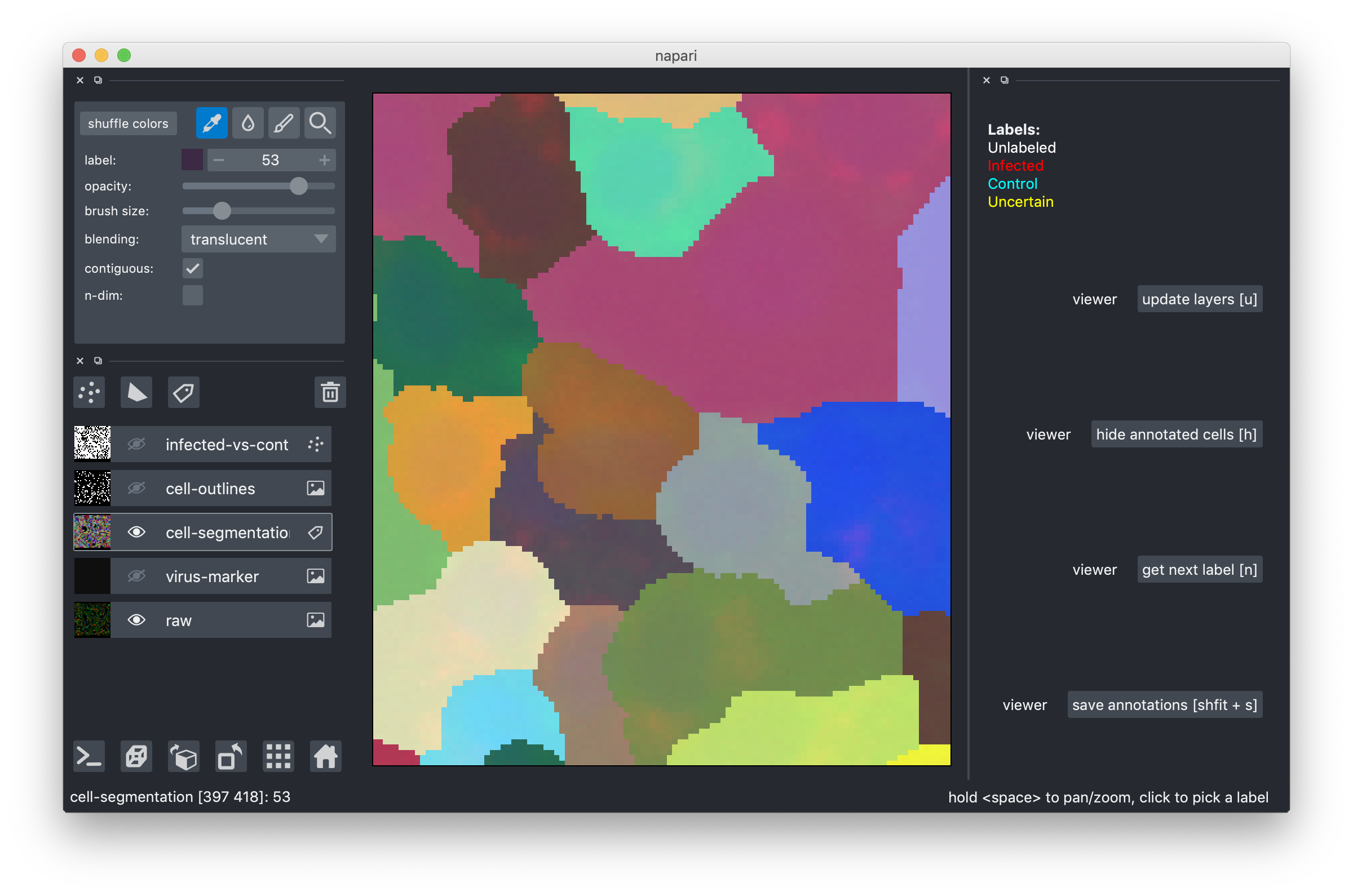Increase label number with plus
The image size is (1353, 896).
point(325,160)
